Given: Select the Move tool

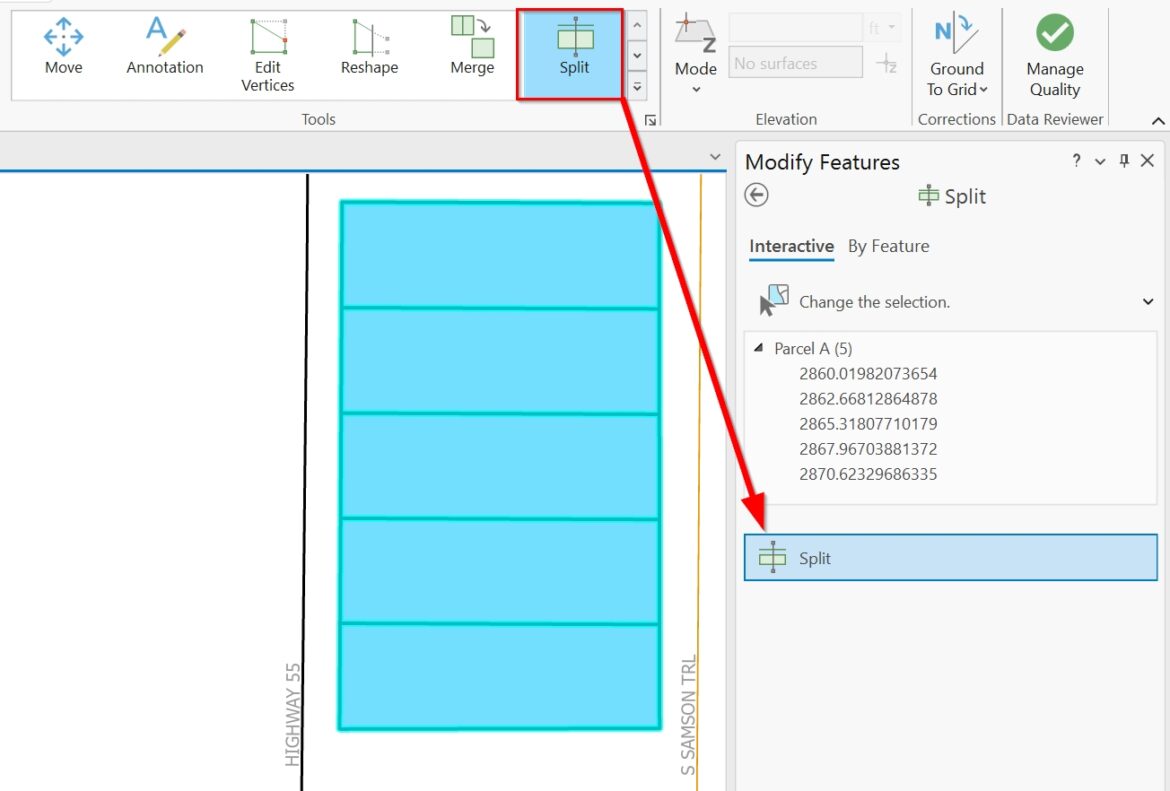Looking at the screenshot, I should [x=63, y=48].
